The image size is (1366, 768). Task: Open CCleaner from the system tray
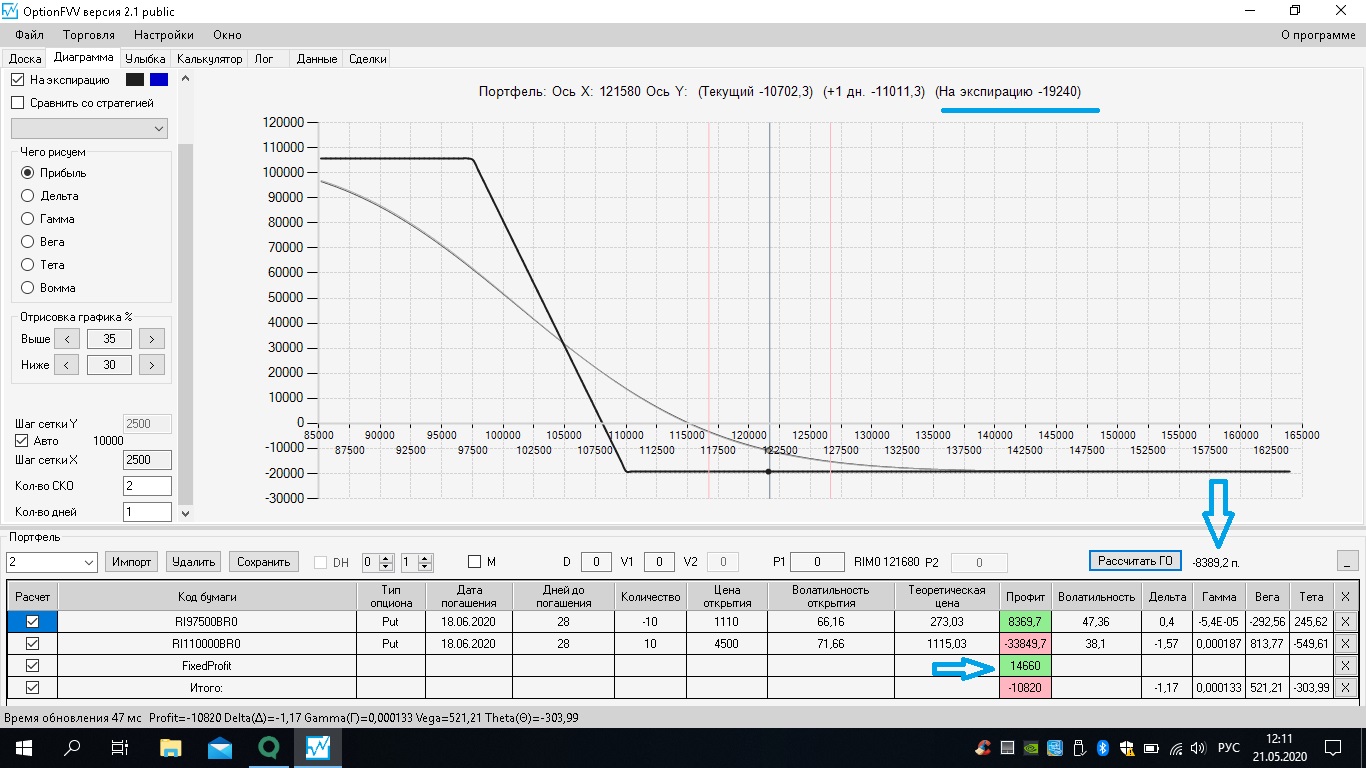click(984, 748)
